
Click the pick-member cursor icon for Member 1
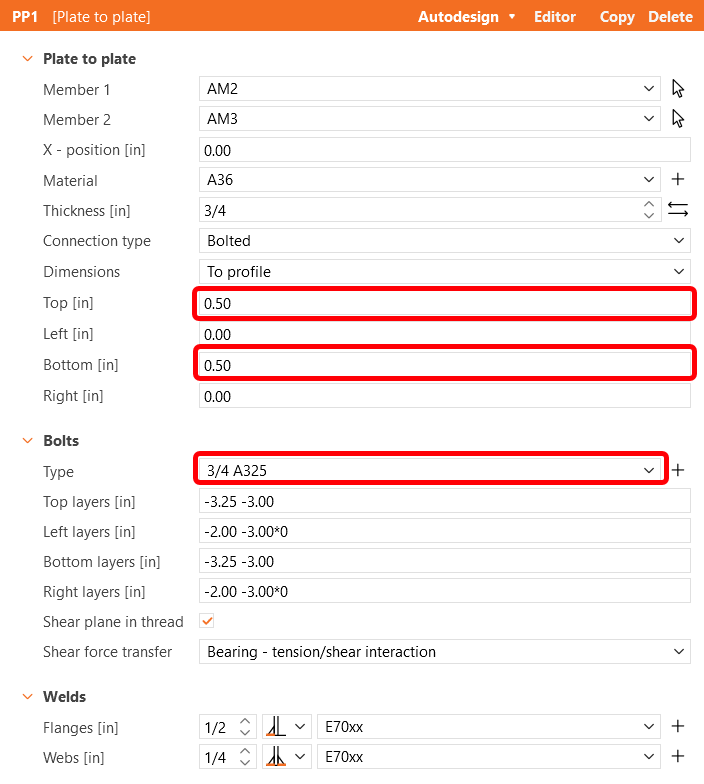pyautogui.click(x=678, y=89)
